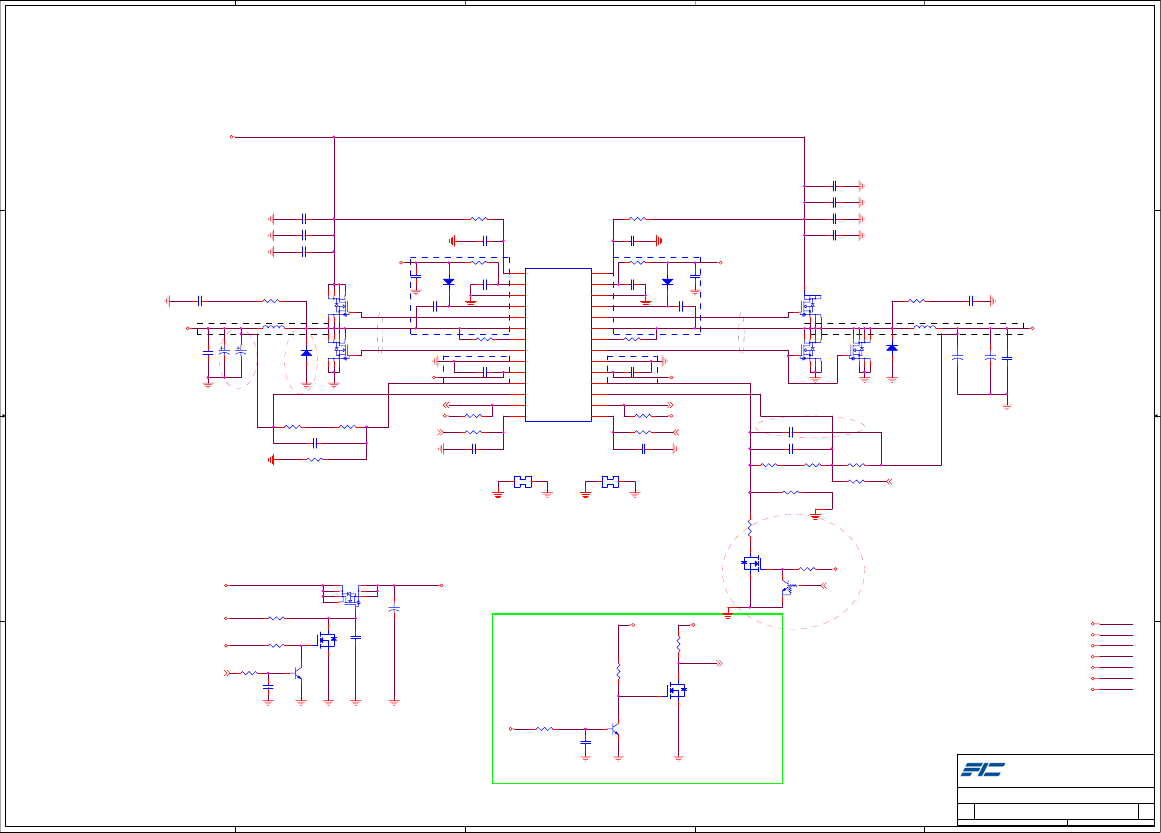Click the left jumper symbol below the IC

click(523, 482)
